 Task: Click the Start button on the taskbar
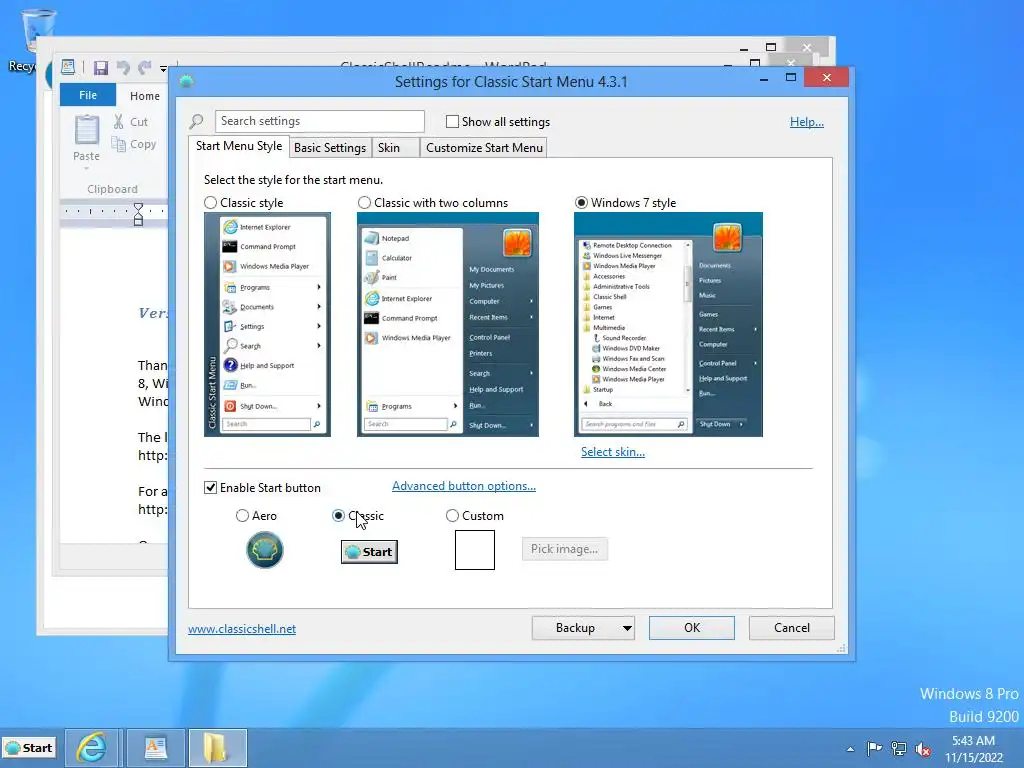tap(29, 748)
